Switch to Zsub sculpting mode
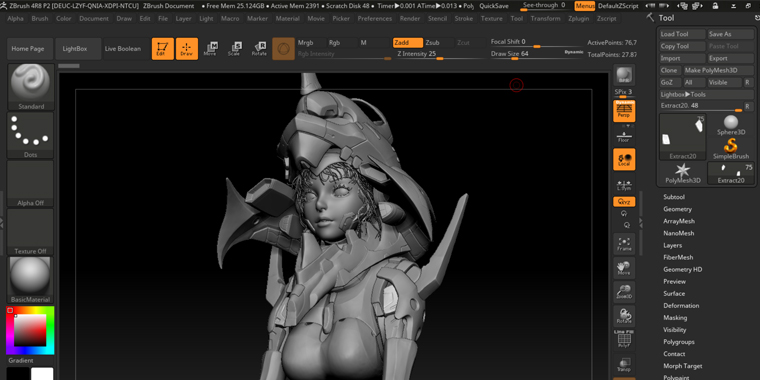Screen dimensions: 760x380 click(439, 43)
